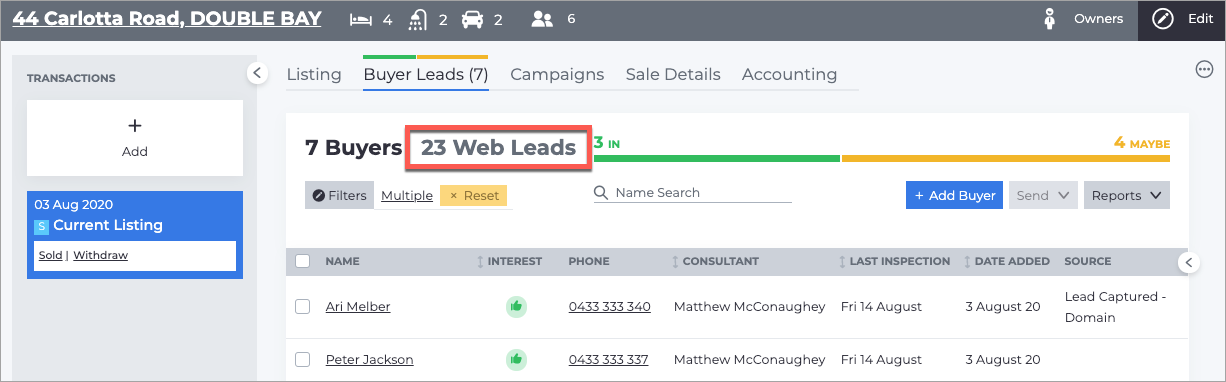Click Peter Jackson's thumbs-up interest icon

[x=515, y=359]
